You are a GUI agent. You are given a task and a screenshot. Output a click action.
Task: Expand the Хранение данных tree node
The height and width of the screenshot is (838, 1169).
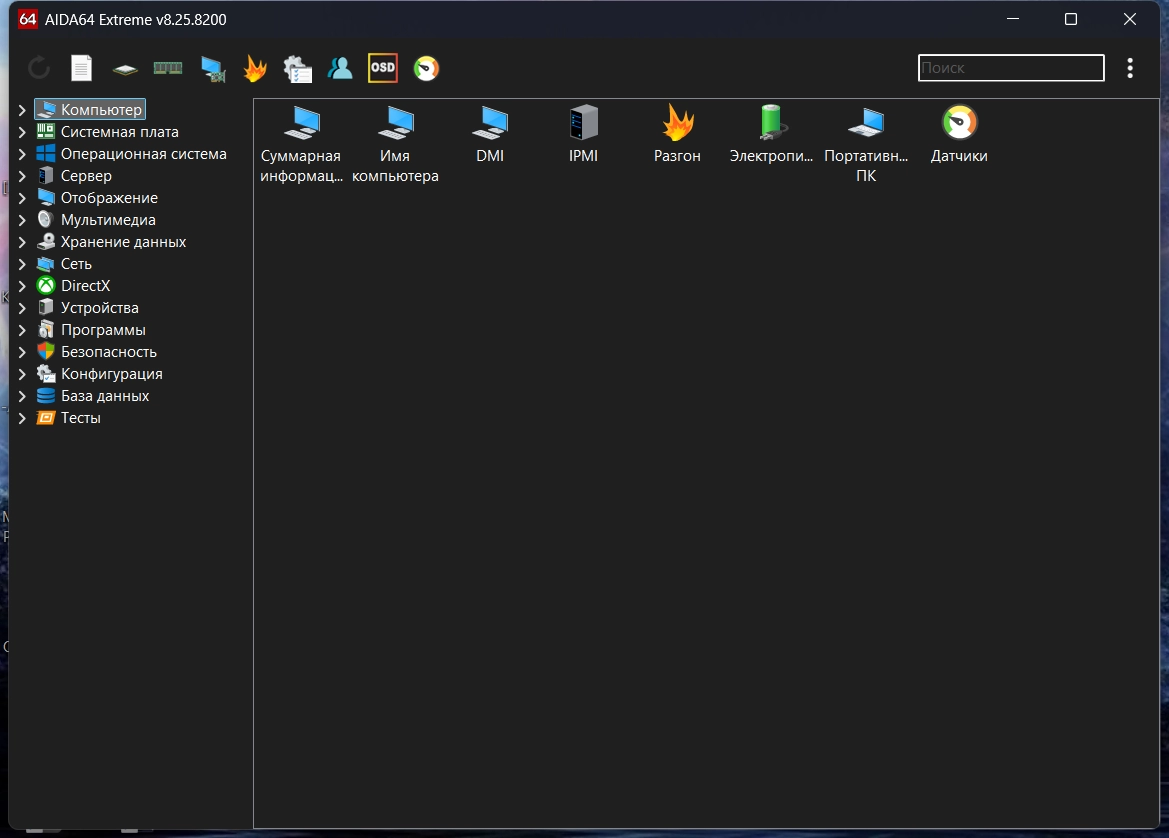click(x=22, y=242)
